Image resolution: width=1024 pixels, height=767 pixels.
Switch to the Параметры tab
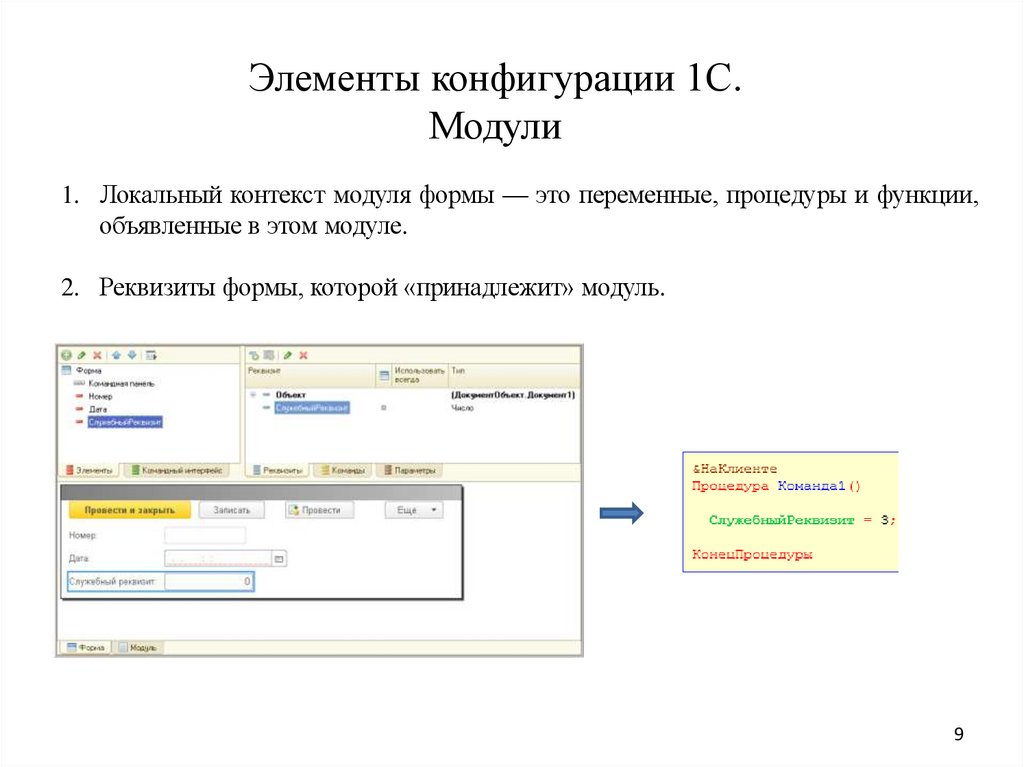pos(409,470)
